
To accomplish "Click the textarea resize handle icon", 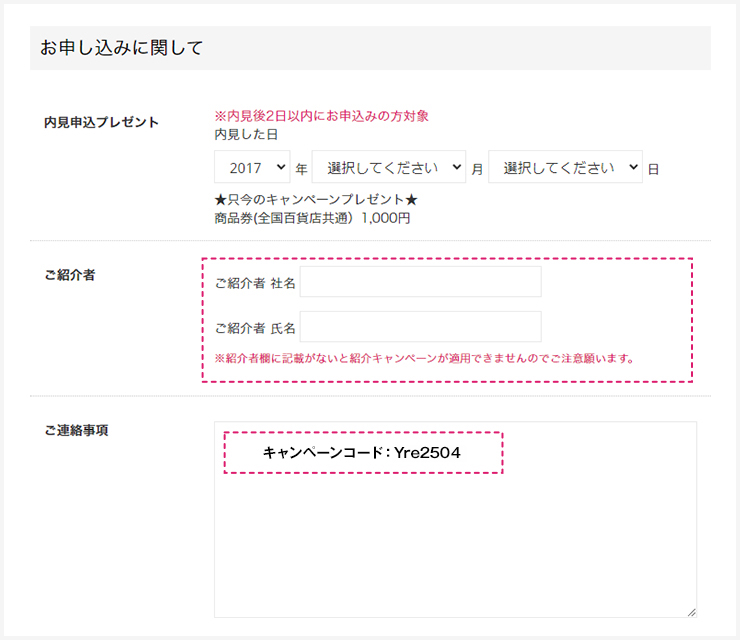I will pyautogui.click(x=691, y=612).
